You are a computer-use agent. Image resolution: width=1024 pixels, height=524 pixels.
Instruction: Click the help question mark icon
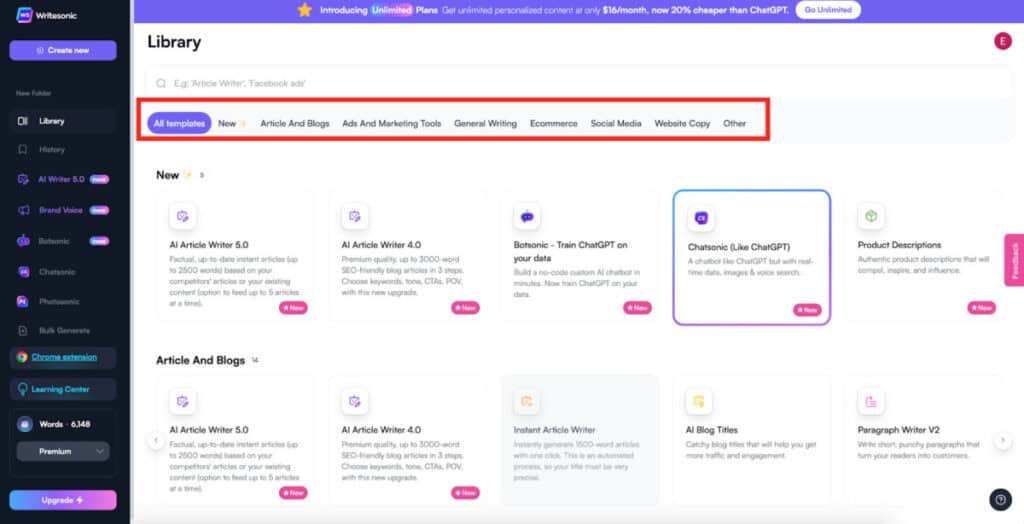pos(999,500)
